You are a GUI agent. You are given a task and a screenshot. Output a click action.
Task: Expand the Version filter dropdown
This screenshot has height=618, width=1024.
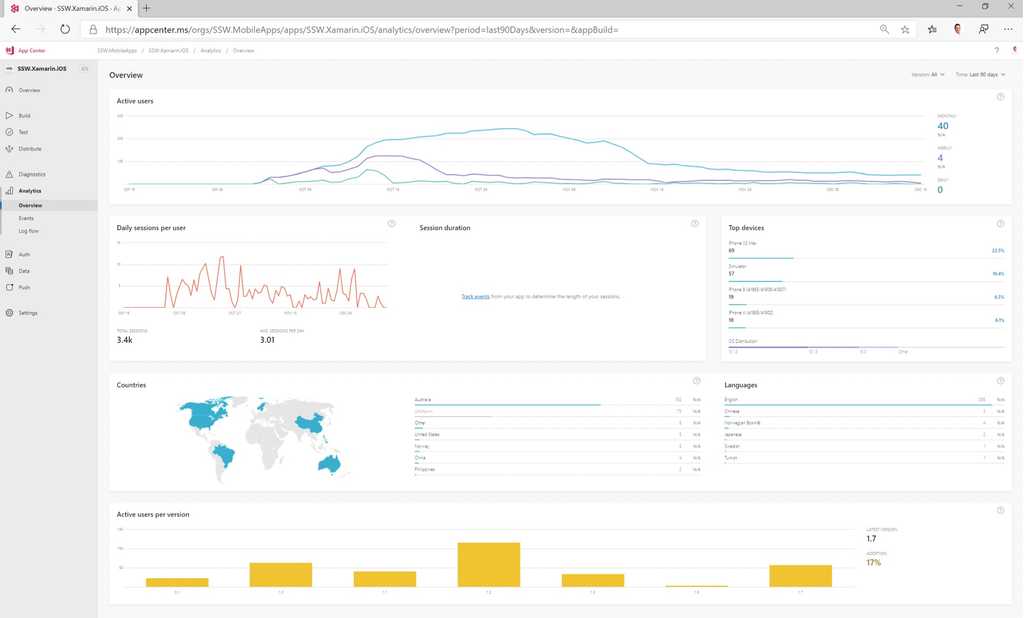point(925,75)
